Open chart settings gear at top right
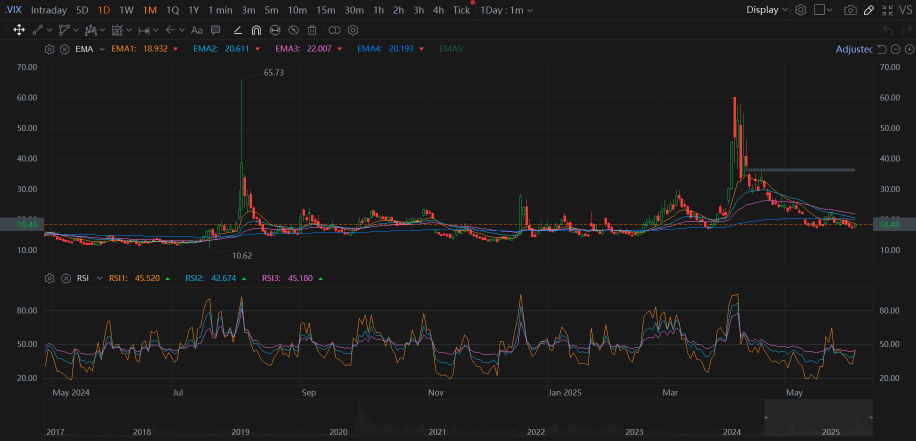 coord(801,10)
